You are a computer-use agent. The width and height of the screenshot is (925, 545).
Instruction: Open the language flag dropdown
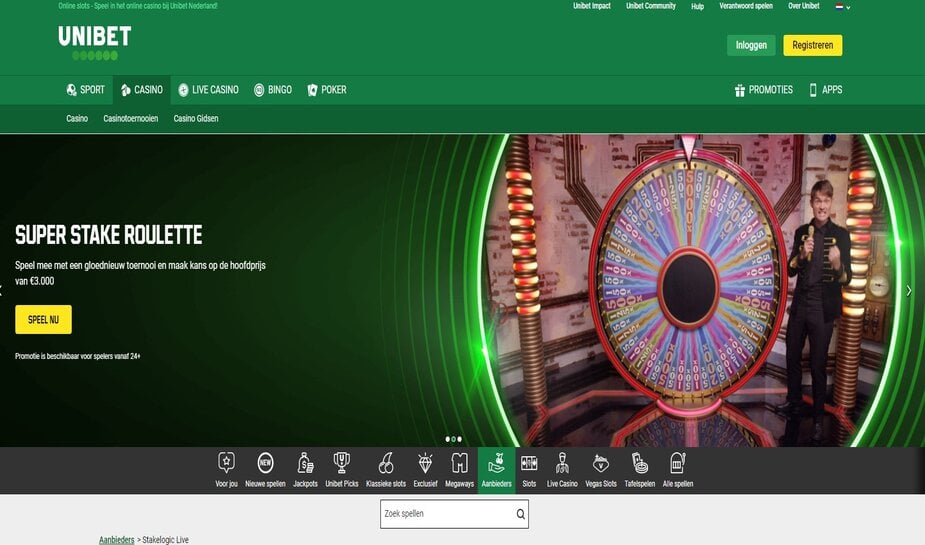click(x=842, y=7)
